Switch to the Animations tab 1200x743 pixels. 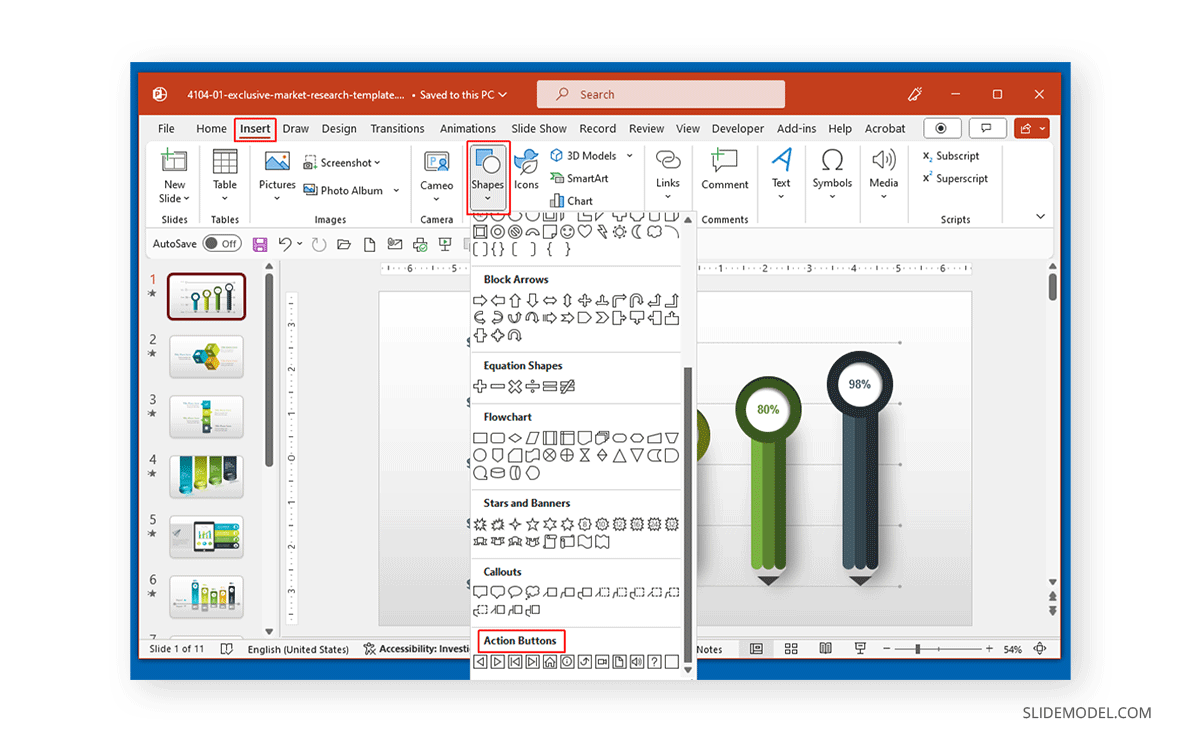point(468,128)
